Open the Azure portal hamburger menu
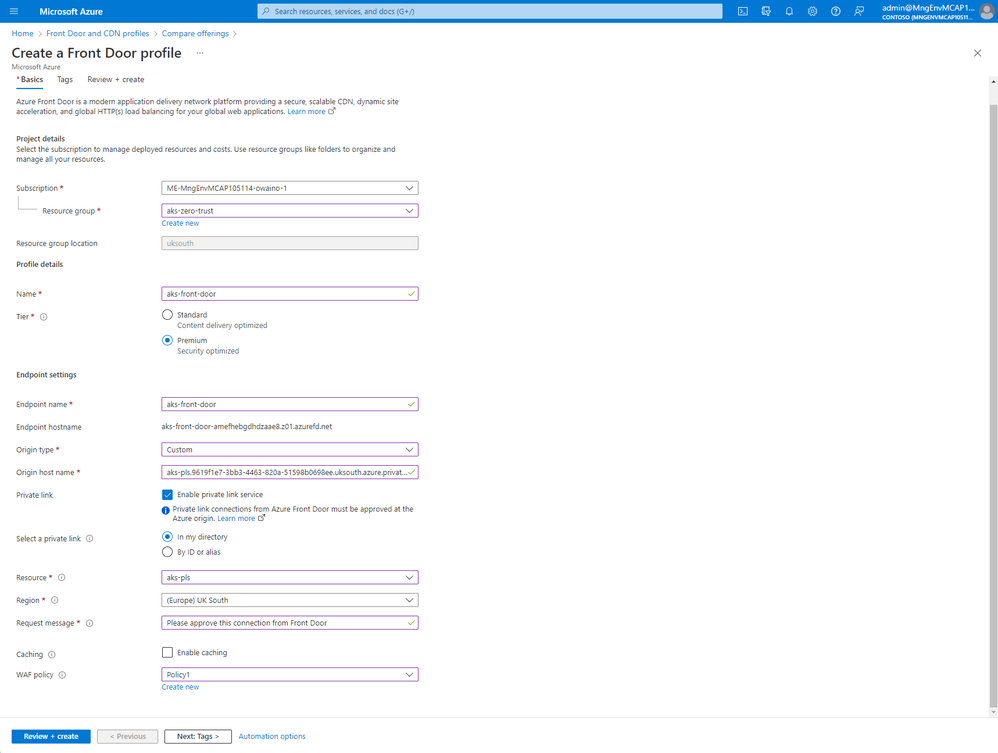Viewport: 998px width, 753px height. 14,11
